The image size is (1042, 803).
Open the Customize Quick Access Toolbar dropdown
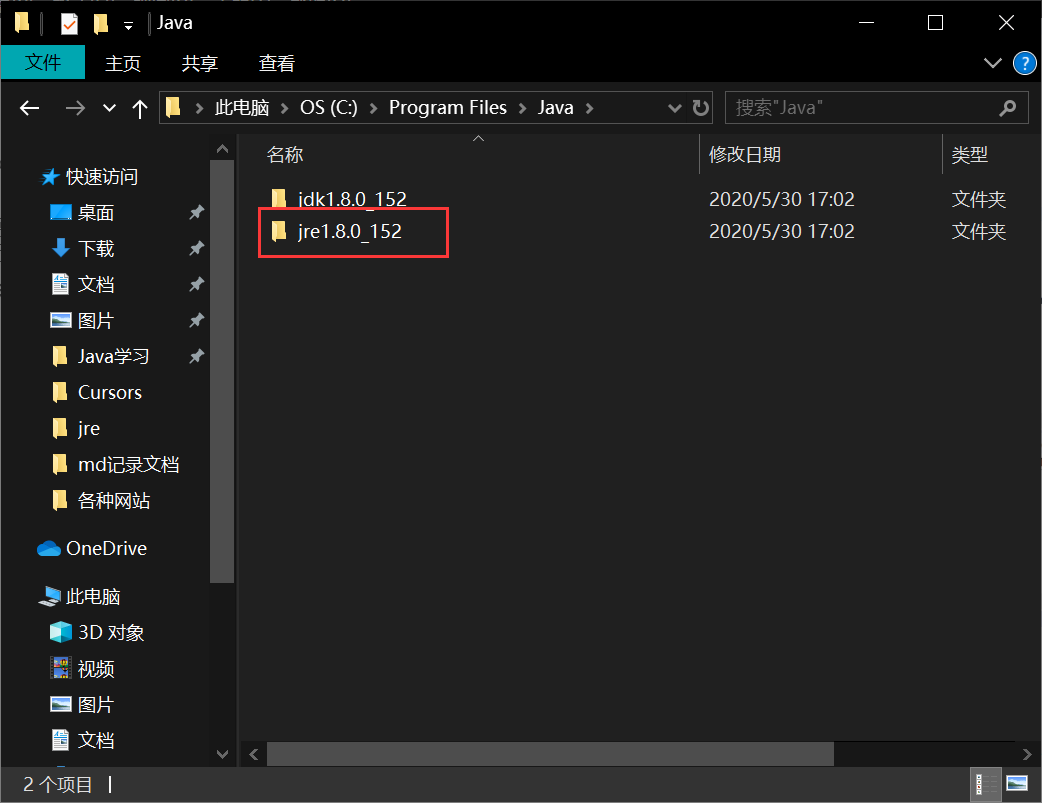(x=128, y=26)
